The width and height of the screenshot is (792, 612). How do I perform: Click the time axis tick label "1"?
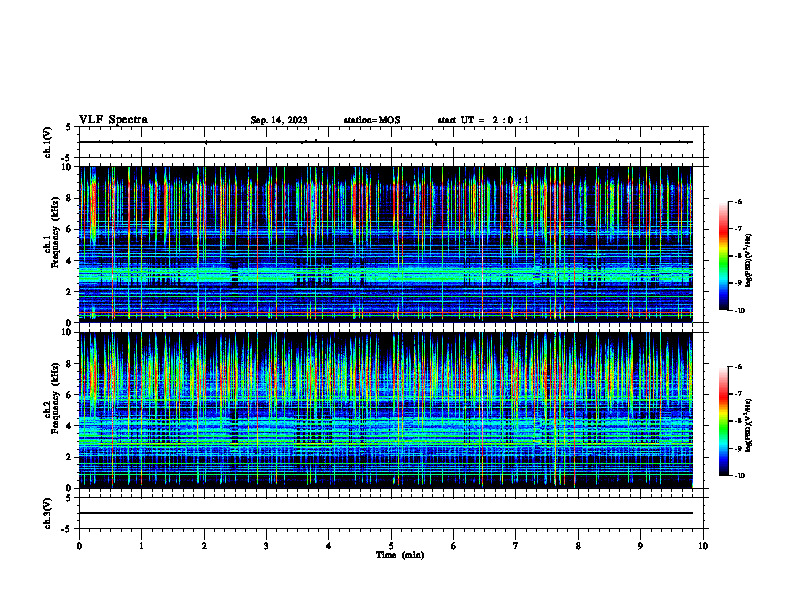pos(141,546)
